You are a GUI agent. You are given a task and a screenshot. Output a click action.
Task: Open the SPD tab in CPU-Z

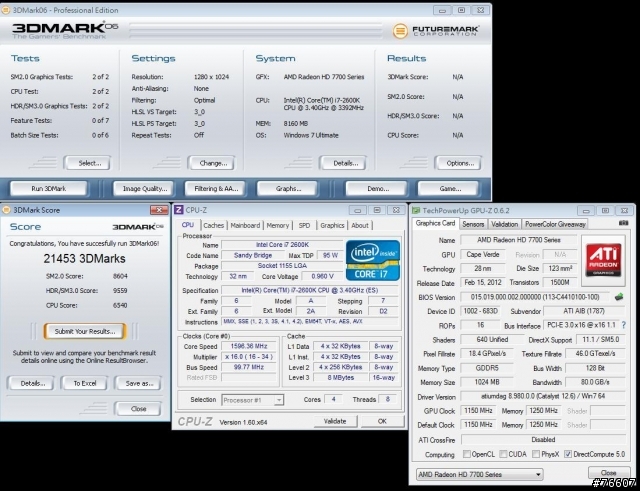[304, 225]
